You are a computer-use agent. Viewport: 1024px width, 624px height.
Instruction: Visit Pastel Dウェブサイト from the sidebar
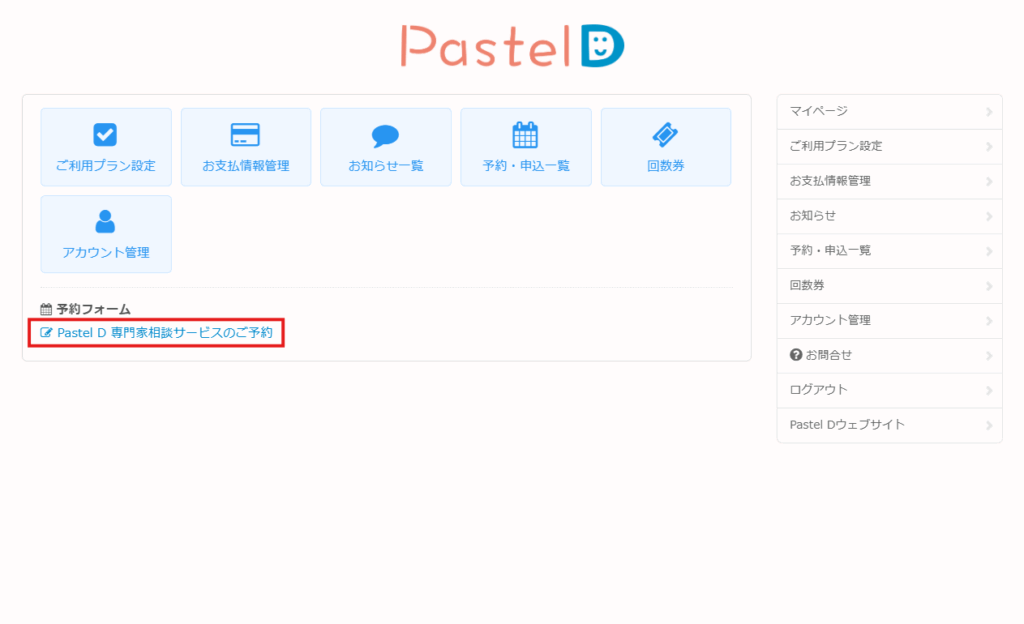point(847,425)
